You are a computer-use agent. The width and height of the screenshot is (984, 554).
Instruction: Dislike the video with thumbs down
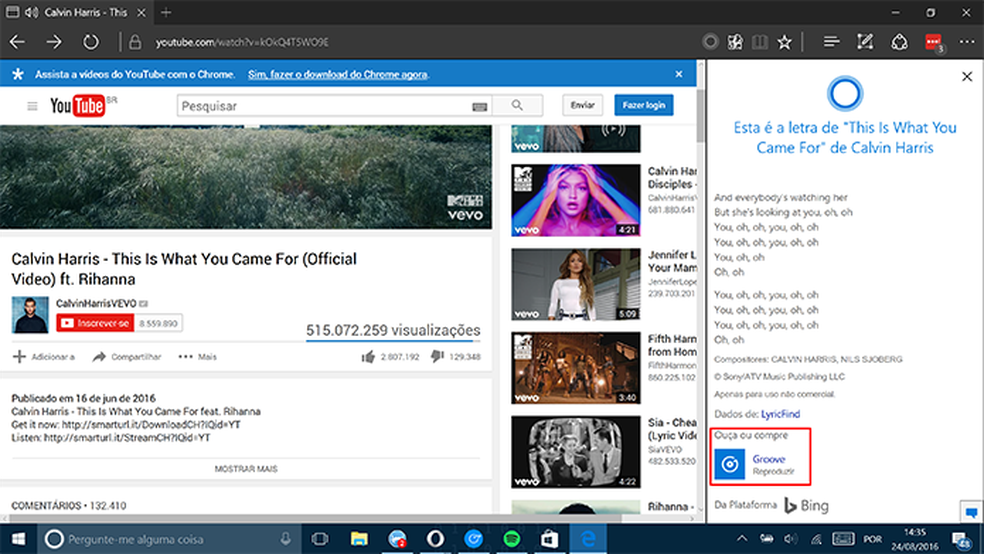tap(437, 356)
